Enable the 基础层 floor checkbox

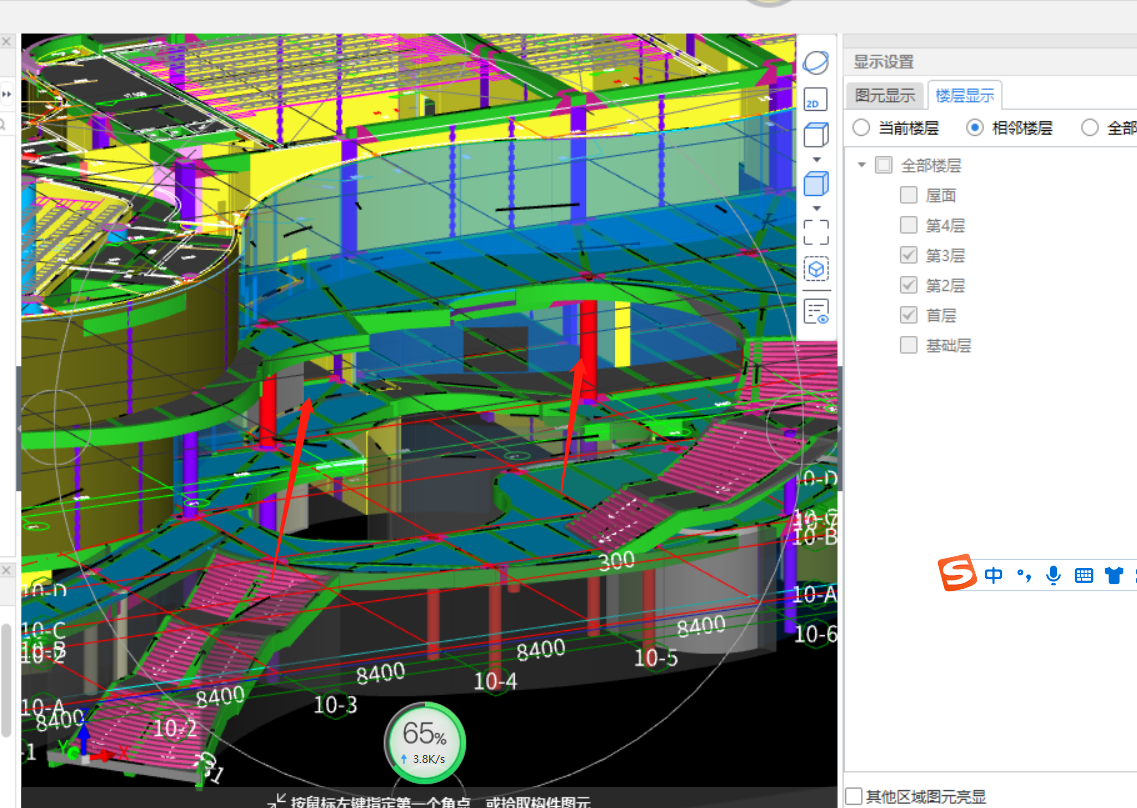909,345
